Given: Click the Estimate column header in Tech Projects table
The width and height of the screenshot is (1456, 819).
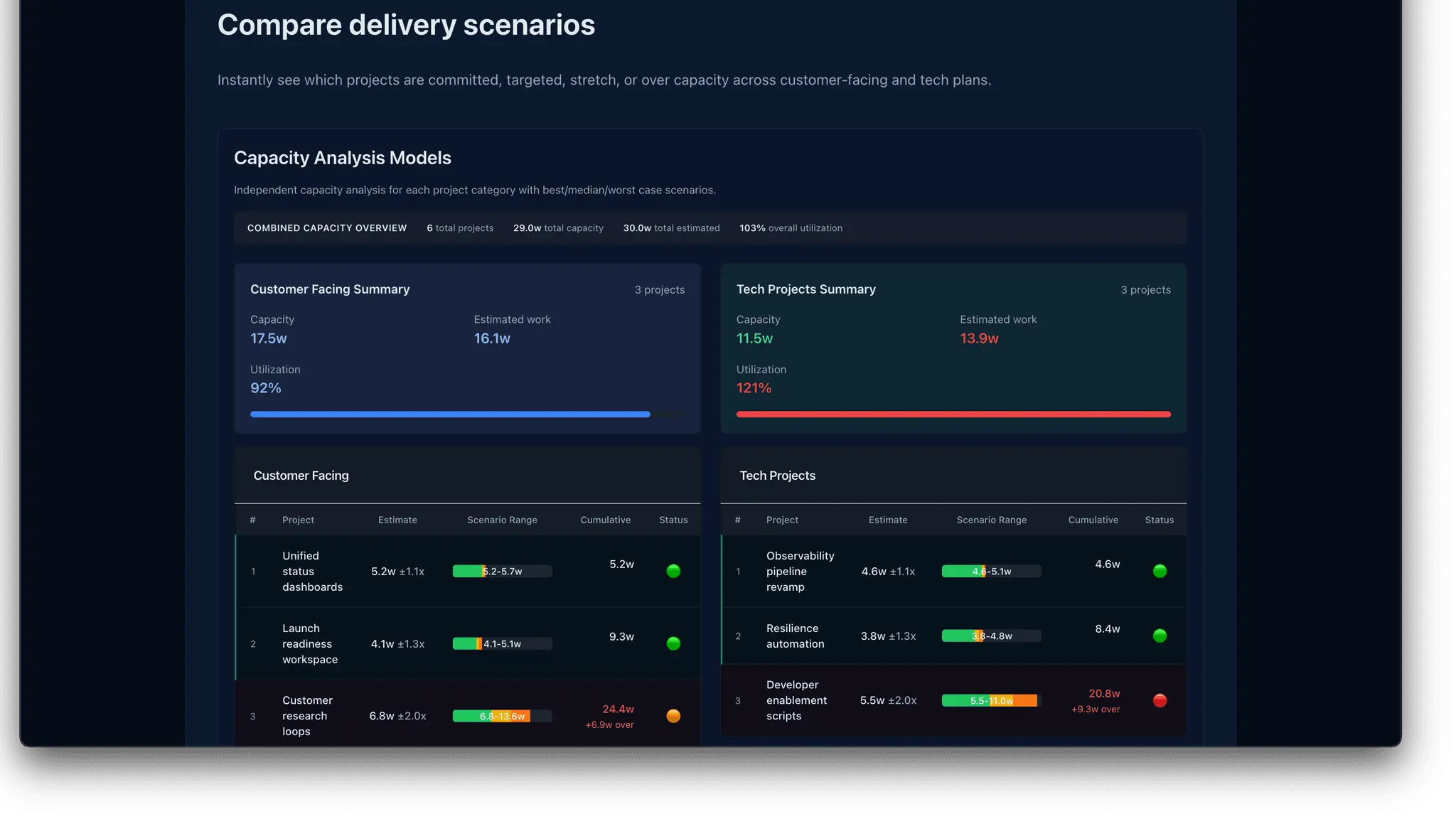Looking at the screenshot, I should point(888,520).
